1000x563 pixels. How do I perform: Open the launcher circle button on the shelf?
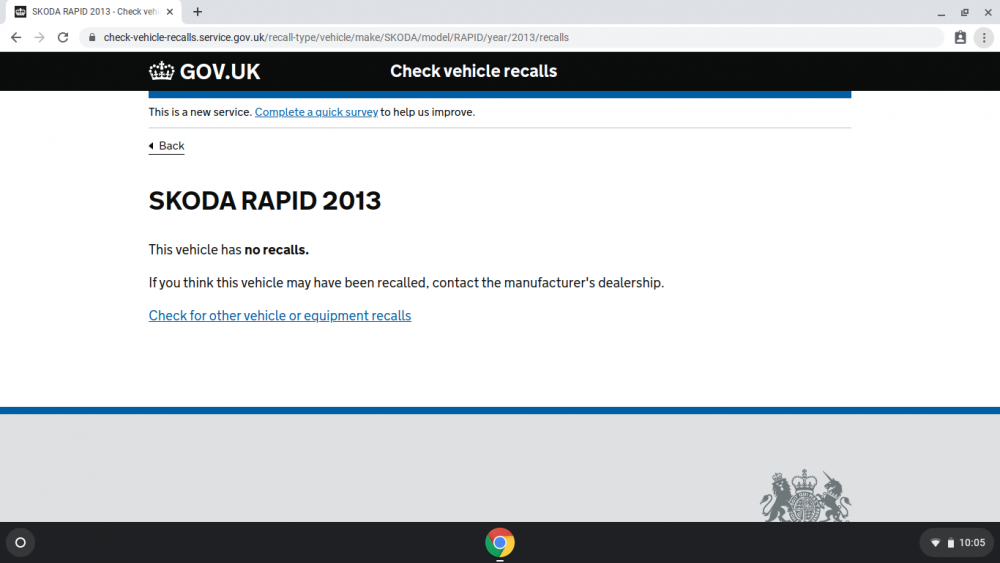click(x=20, y=543)
